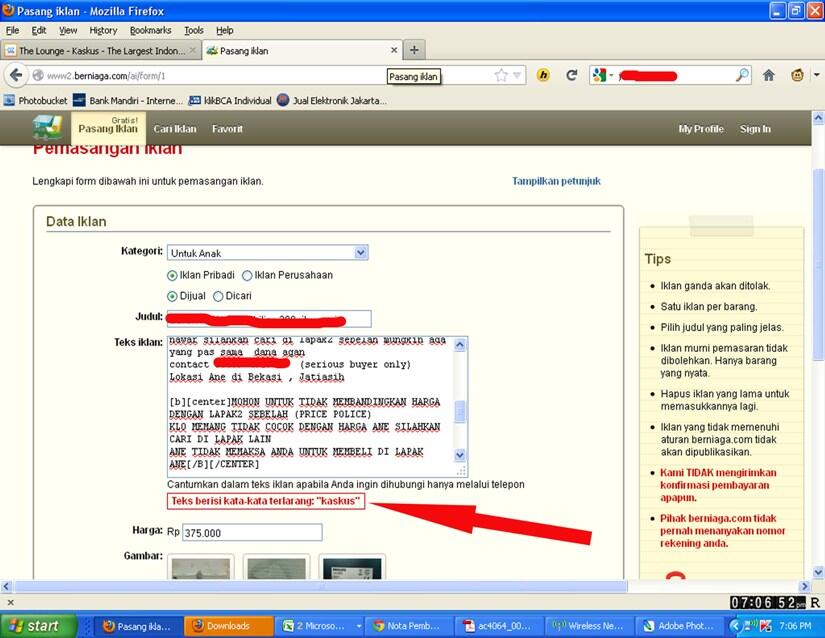Open the klikBCA Individual bookmark

click(x=230, y=100)
